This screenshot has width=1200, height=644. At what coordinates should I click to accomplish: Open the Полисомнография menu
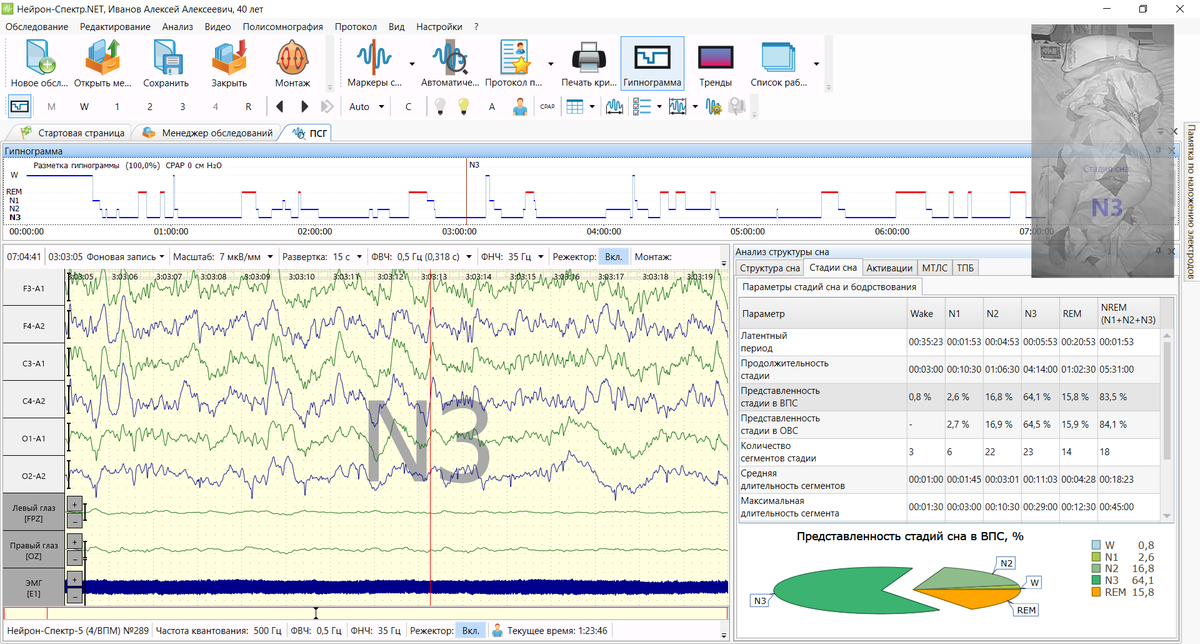tap(282, 26)
